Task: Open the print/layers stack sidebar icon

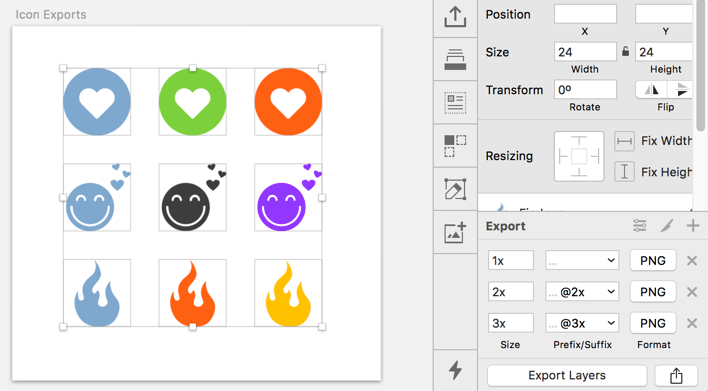Action: click(455, 59)
